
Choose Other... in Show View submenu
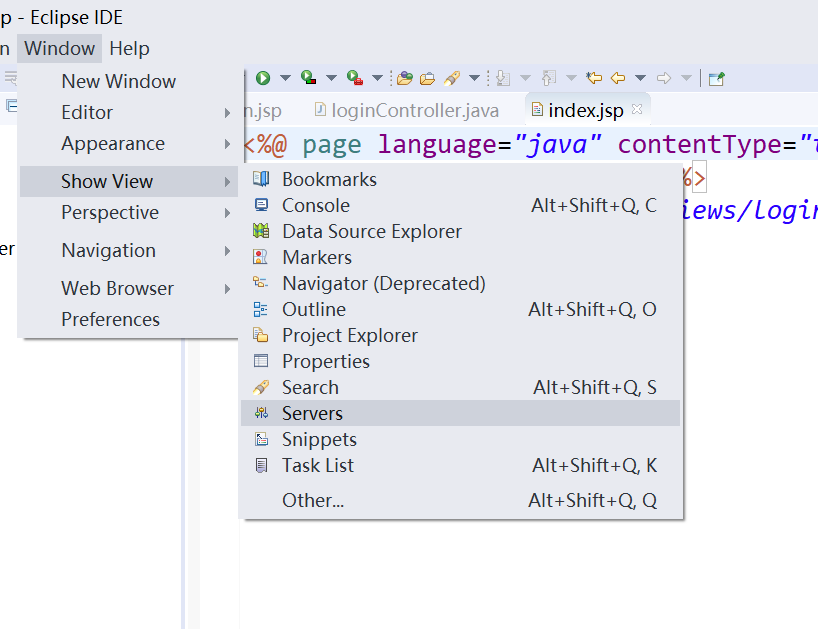coord(461,500)
